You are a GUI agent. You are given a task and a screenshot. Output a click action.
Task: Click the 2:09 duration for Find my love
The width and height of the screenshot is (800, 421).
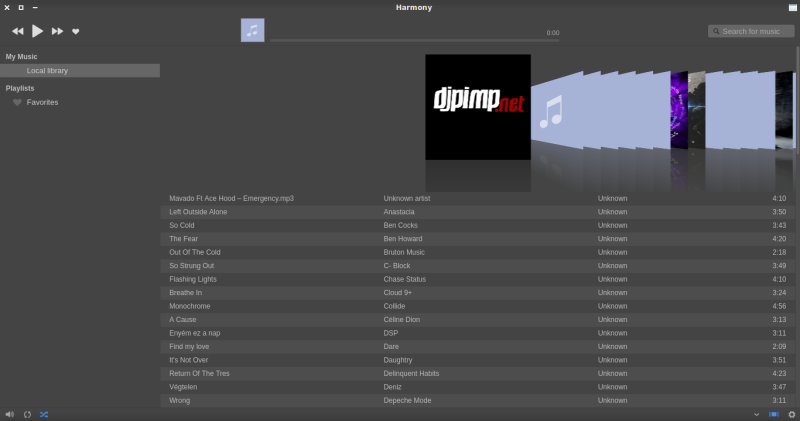(779, 346)
